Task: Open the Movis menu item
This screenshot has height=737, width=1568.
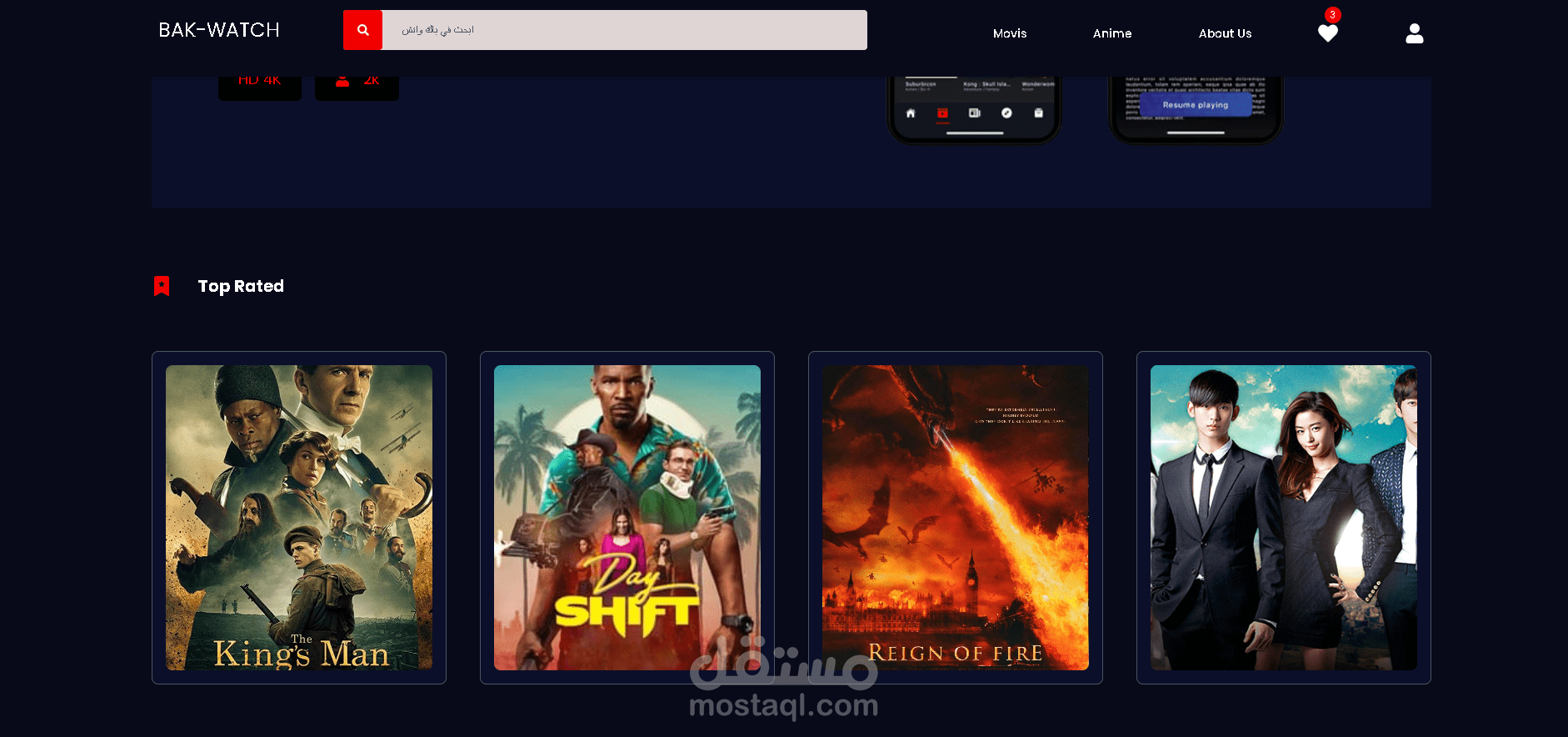Action: 1010,33
